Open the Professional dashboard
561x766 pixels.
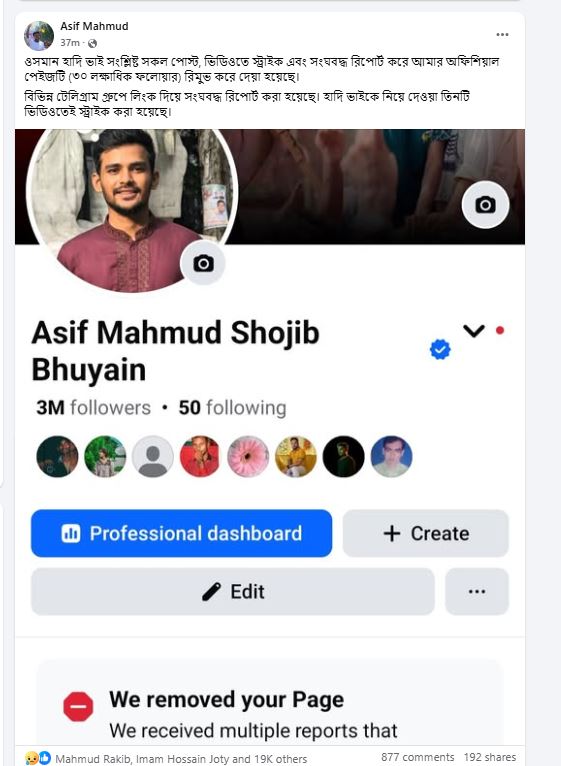tap(181, 533)
